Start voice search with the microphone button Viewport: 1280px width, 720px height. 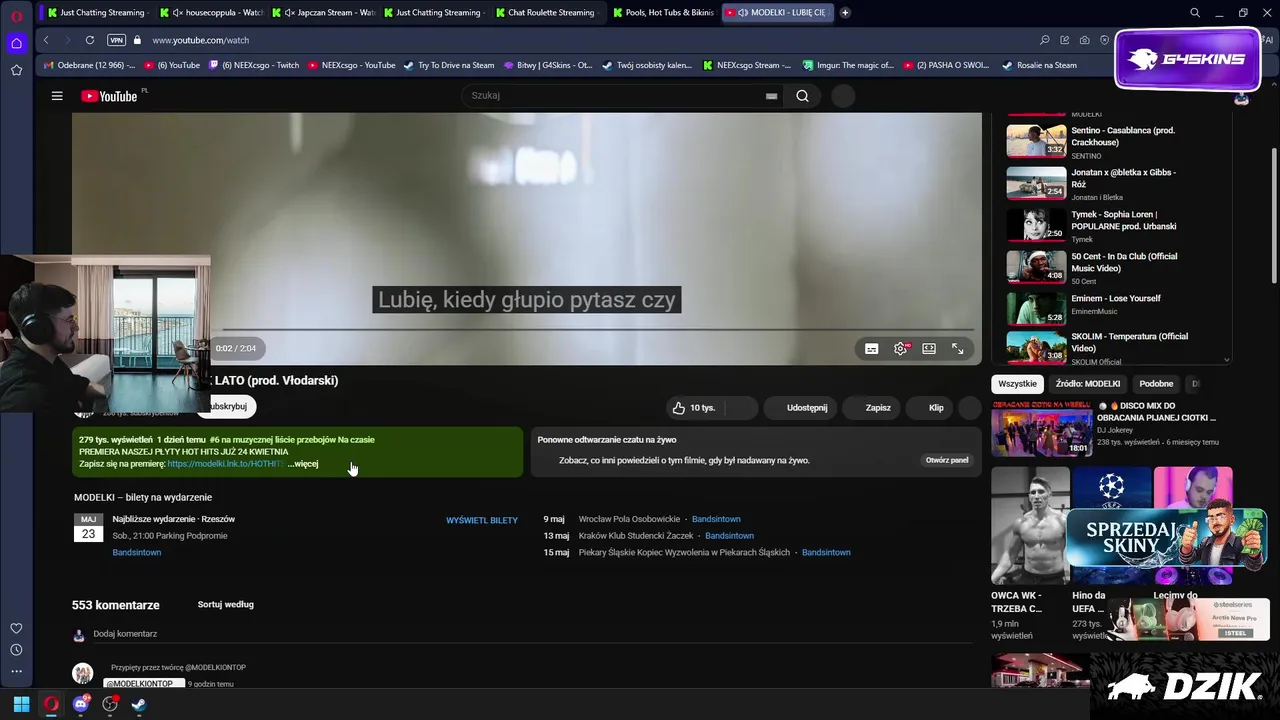843,96
